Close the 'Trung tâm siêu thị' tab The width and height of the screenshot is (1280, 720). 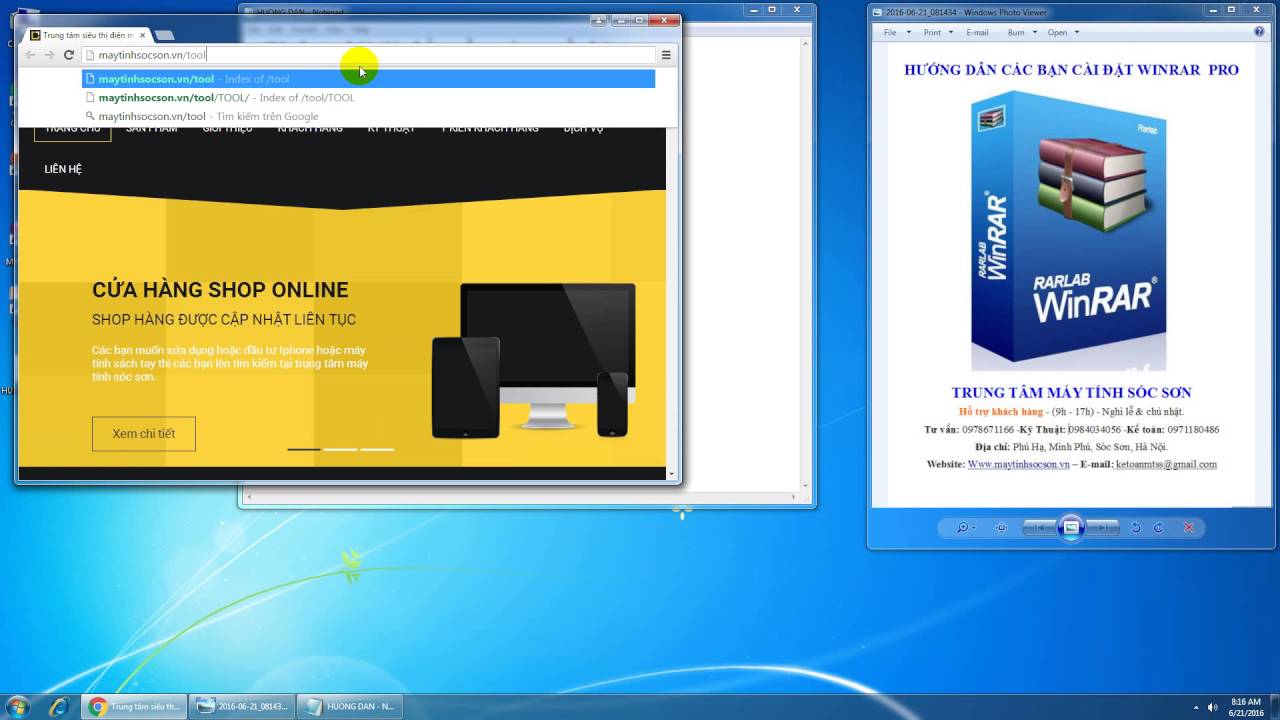click(142, 35)
